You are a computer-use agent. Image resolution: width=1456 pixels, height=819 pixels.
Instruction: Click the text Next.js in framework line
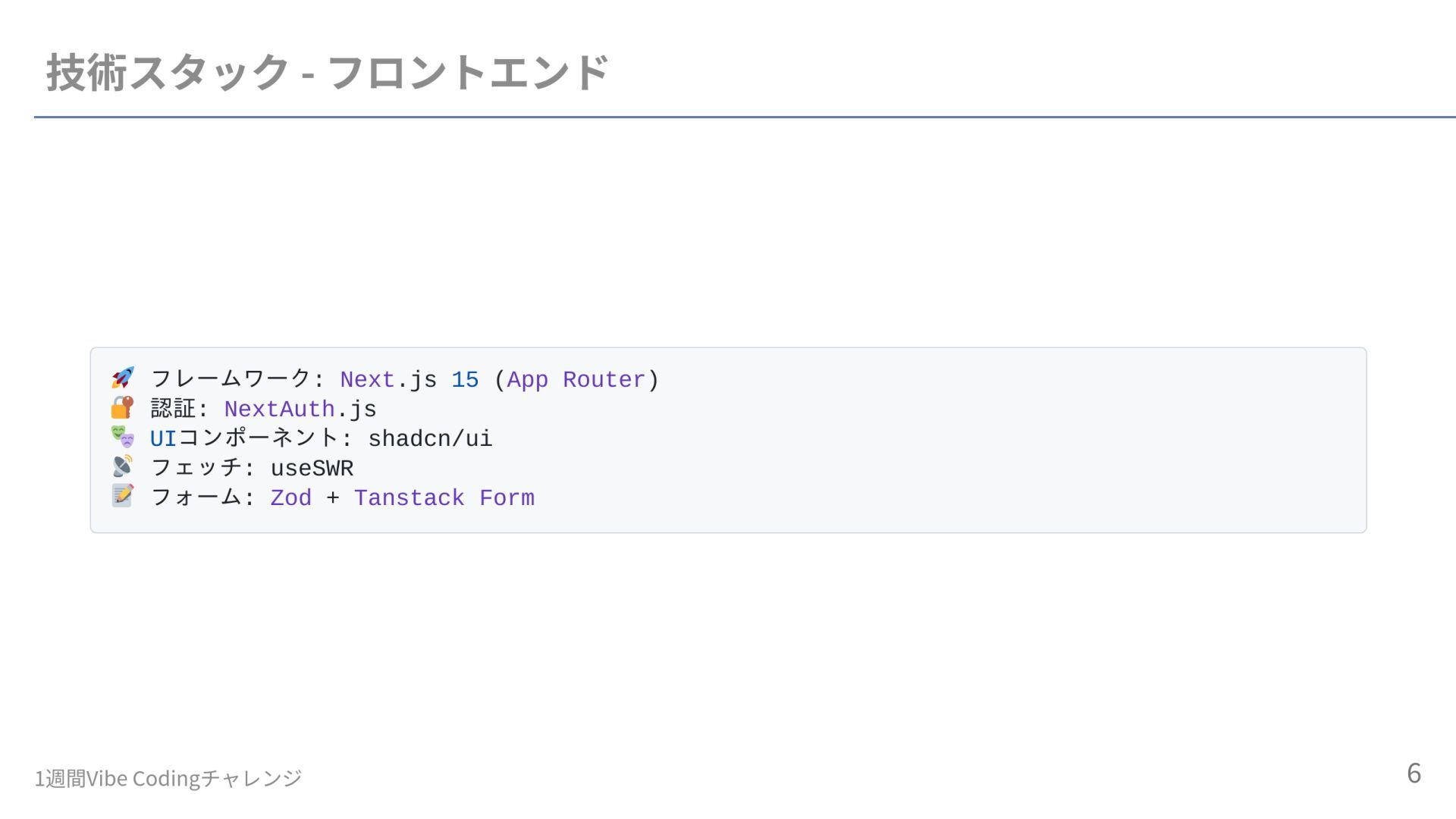[x=388, y=380]
